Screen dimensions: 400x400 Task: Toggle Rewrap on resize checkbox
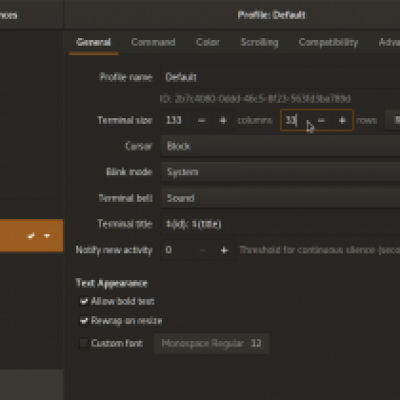pyautogui.click(x=83, y=321)
